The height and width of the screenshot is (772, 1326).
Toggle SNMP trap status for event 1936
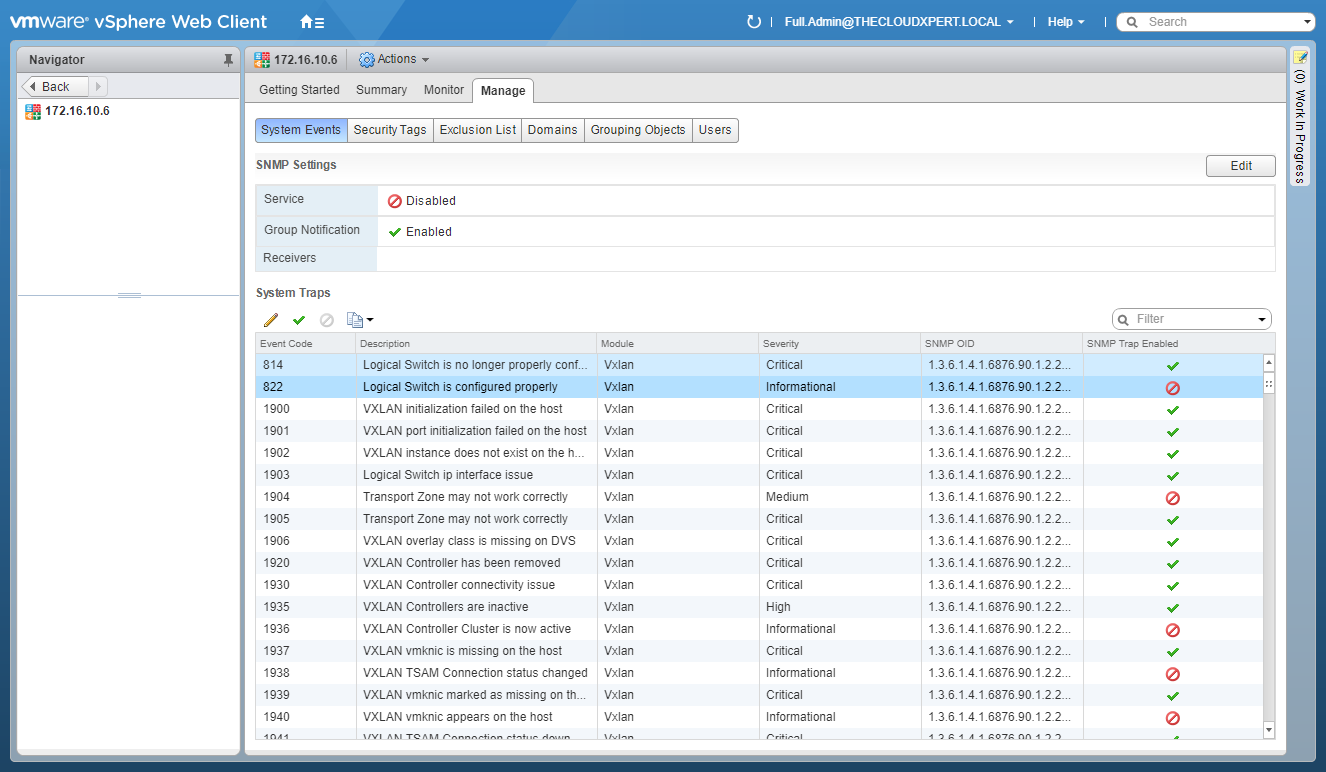(x=1173, y=630)
